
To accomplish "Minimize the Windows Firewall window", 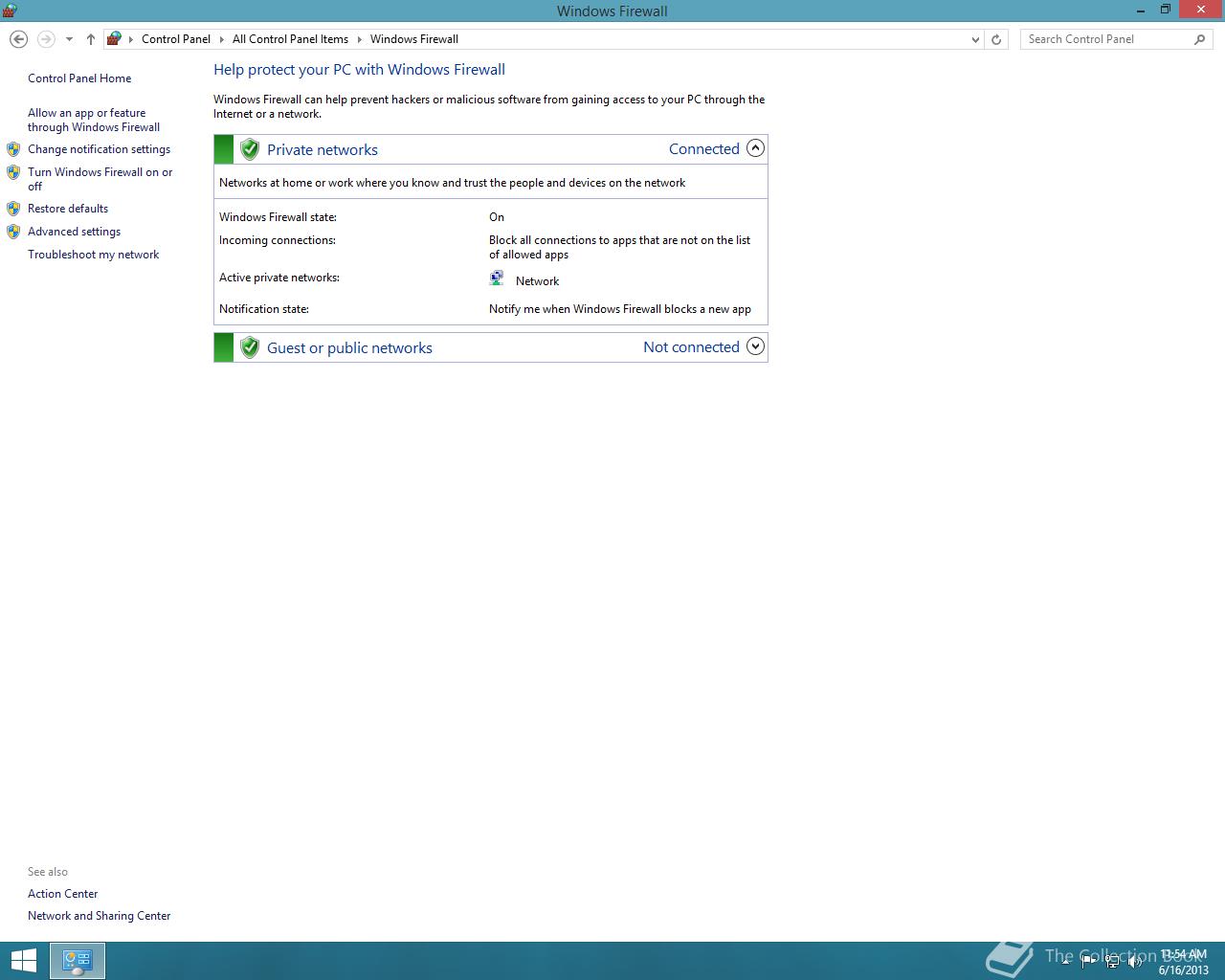I will click(x=1141, y=10).
